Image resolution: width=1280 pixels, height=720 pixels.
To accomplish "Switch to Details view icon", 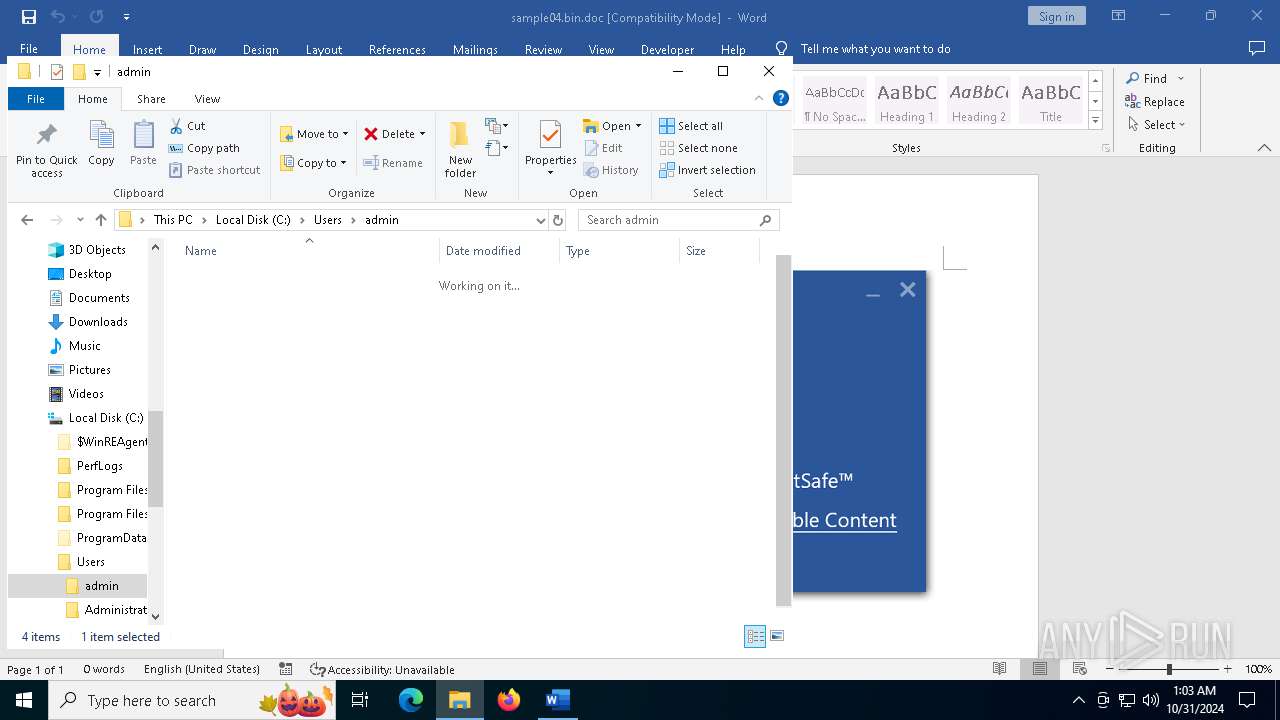I will tap(755, 636).
